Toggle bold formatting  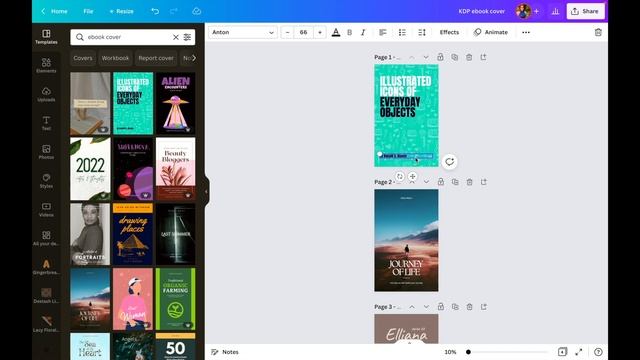[349, 32]
